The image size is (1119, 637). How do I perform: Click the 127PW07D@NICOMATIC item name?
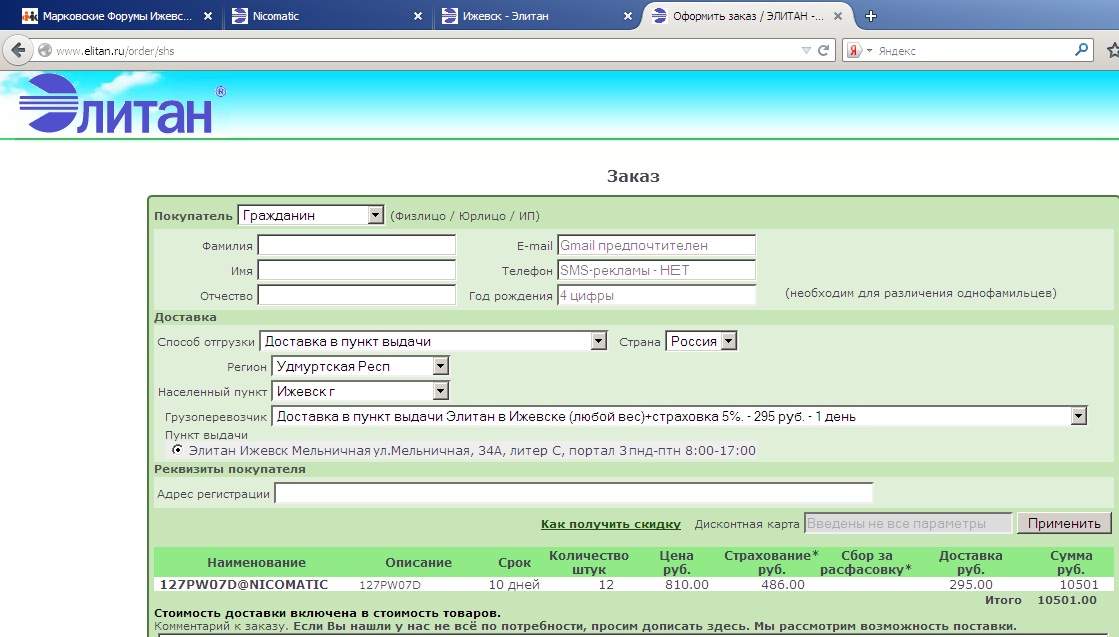click(x=243, y=584)
